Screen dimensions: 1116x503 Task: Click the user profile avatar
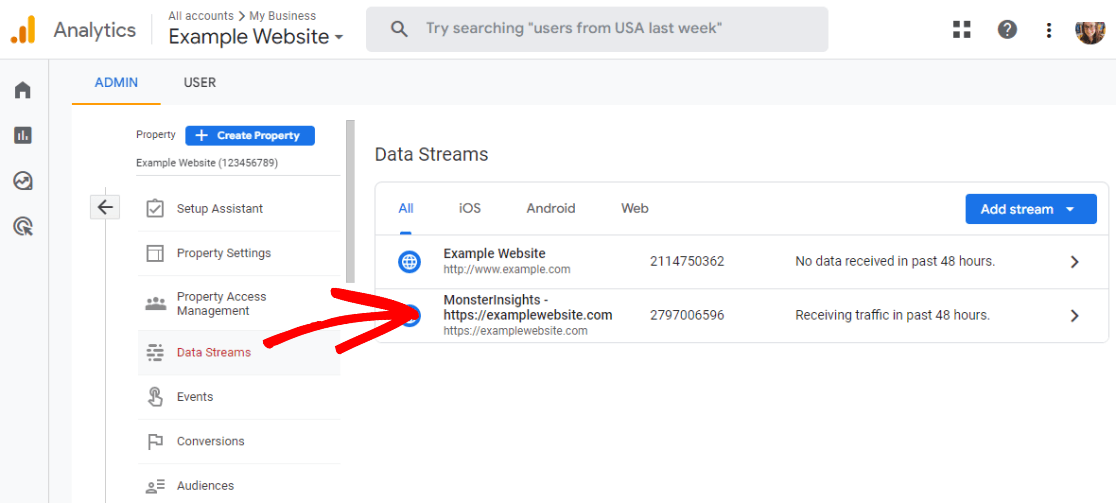point(1090,30)
